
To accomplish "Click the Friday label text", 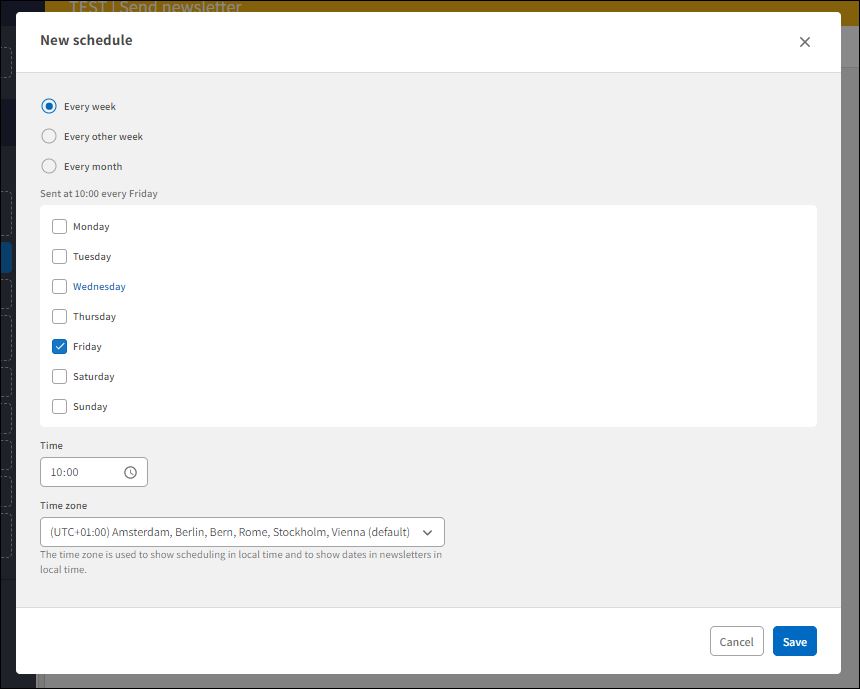I will pyautogui.click(x=87, y=346).
